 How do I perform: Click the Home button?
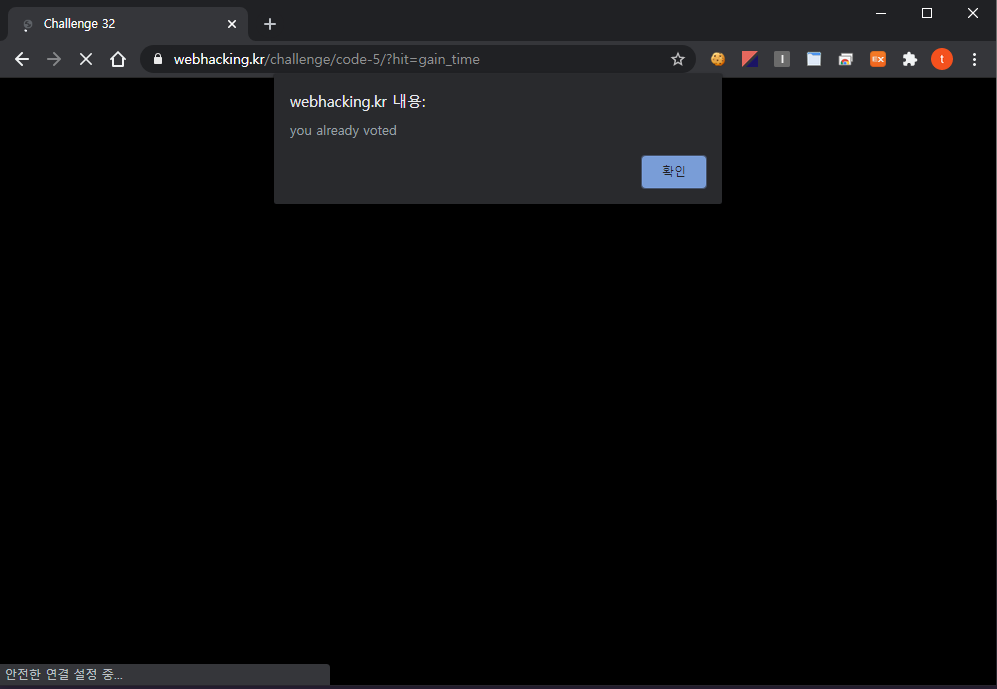117,59
